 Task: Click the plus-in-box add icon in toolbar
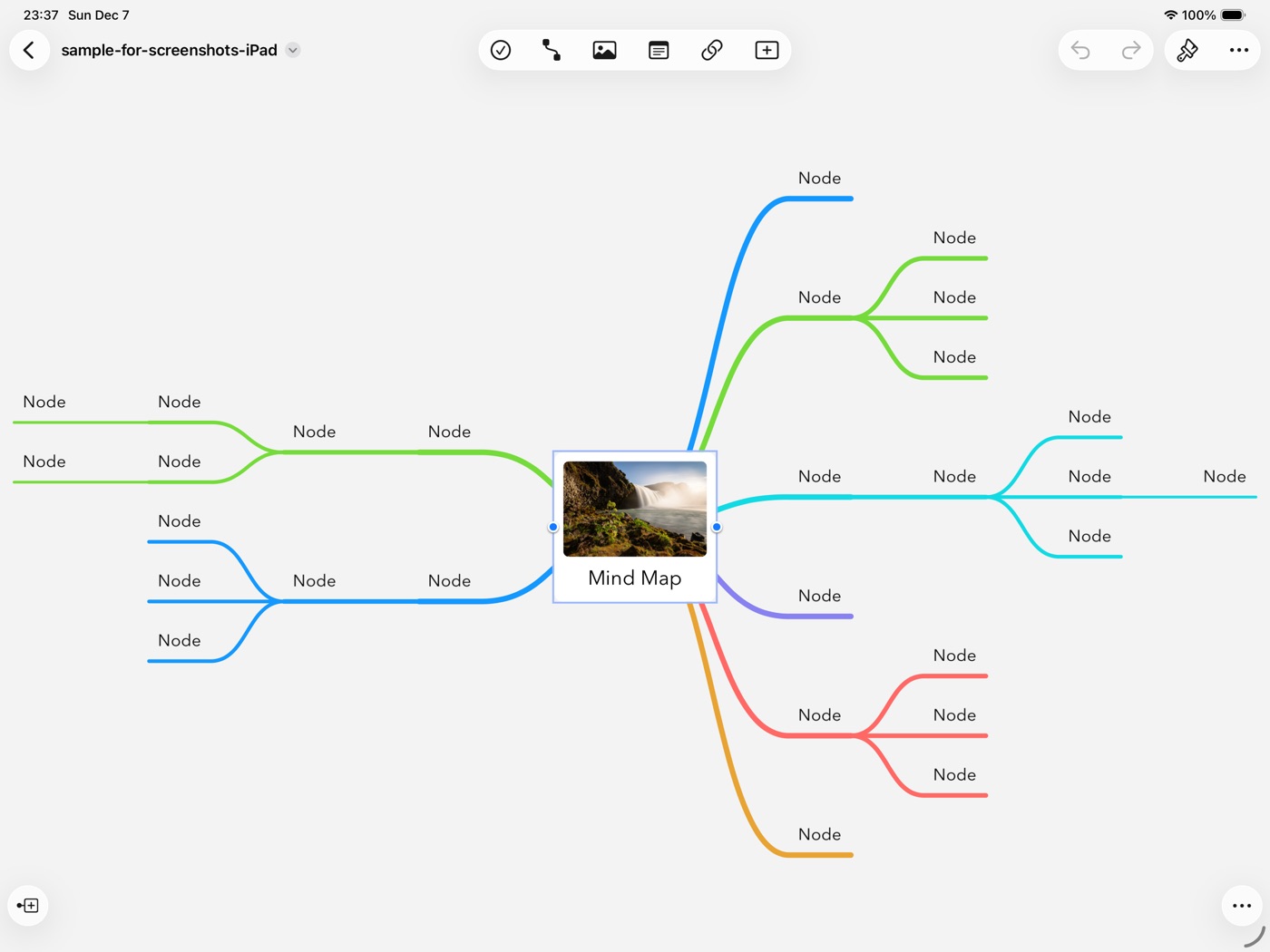tap(767, 50)
